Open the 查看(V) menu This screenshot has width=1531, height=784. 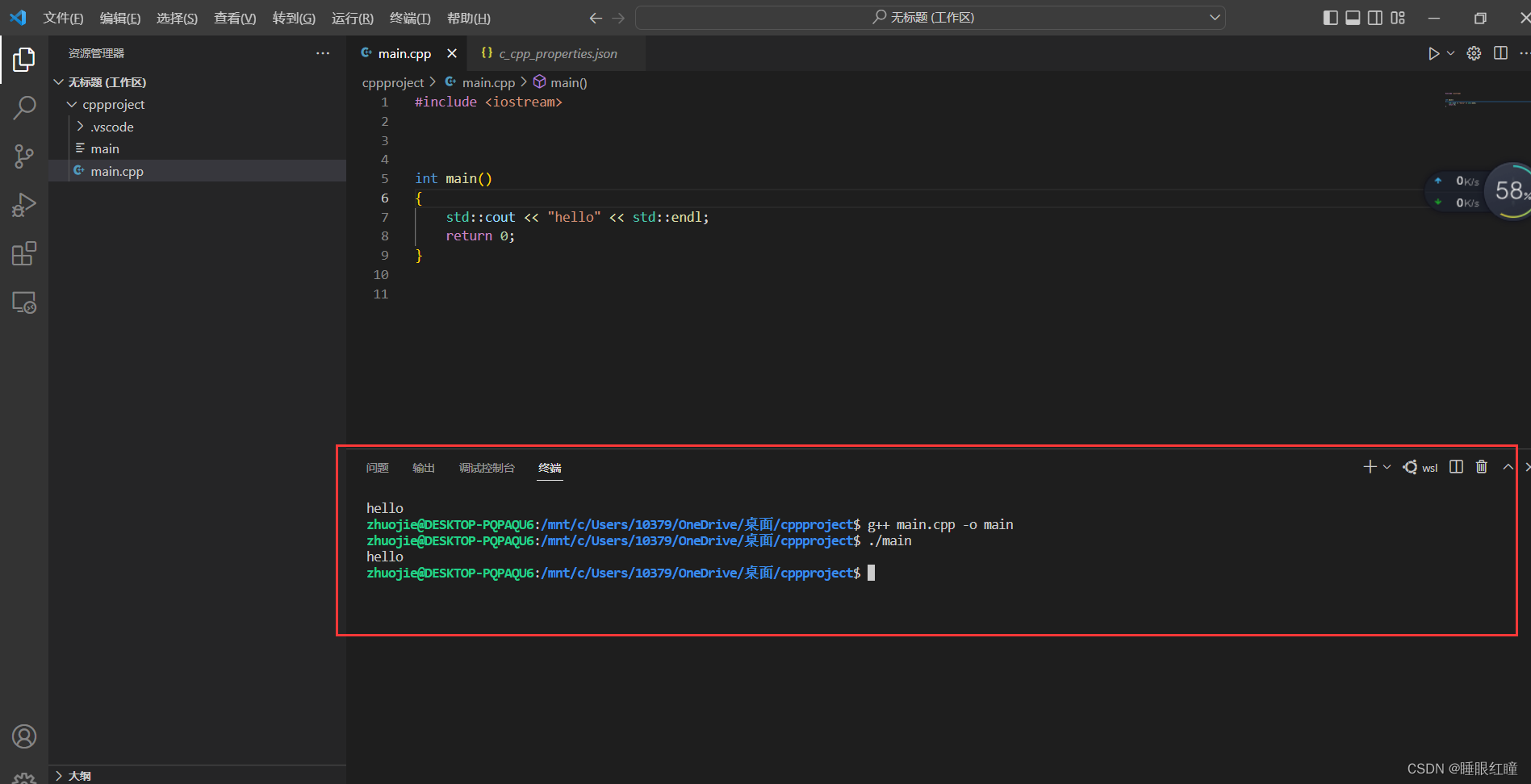coord(235,18)
